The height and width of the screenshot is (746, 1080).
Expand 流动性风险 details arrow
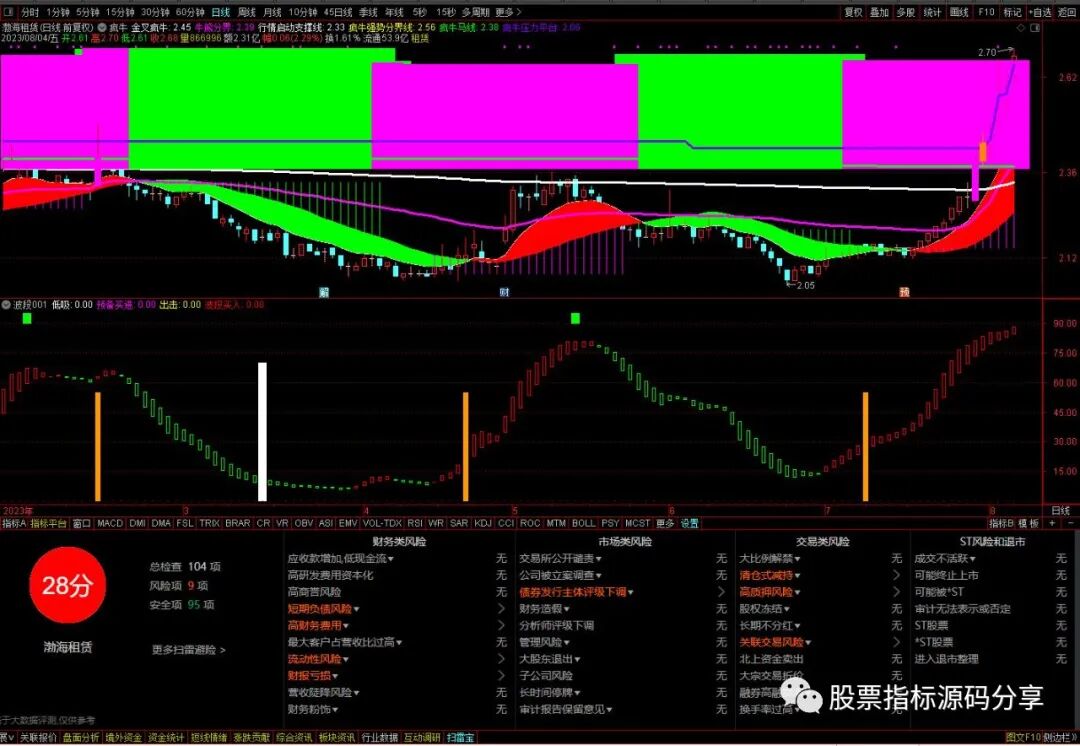[x=501, y=659]
